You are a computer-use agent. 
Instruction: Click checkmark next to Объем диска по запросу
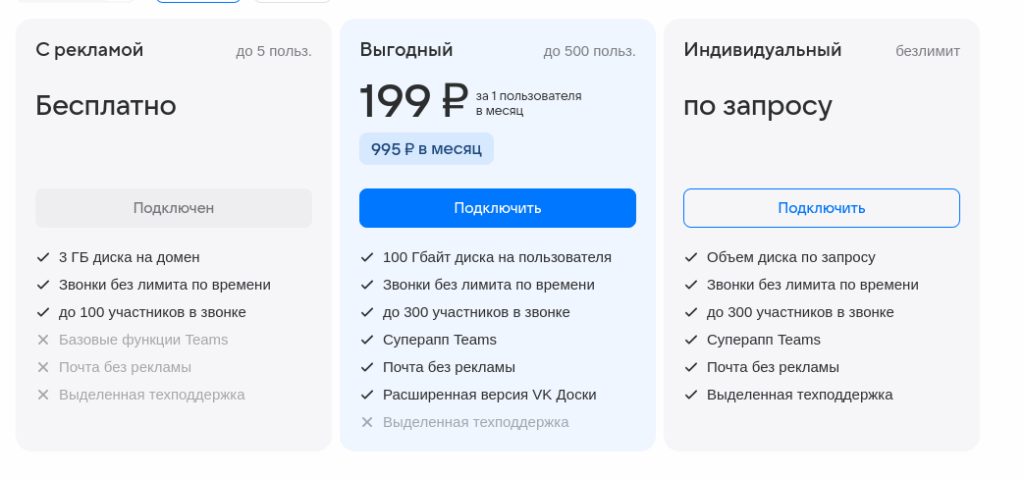coord(691,257)
